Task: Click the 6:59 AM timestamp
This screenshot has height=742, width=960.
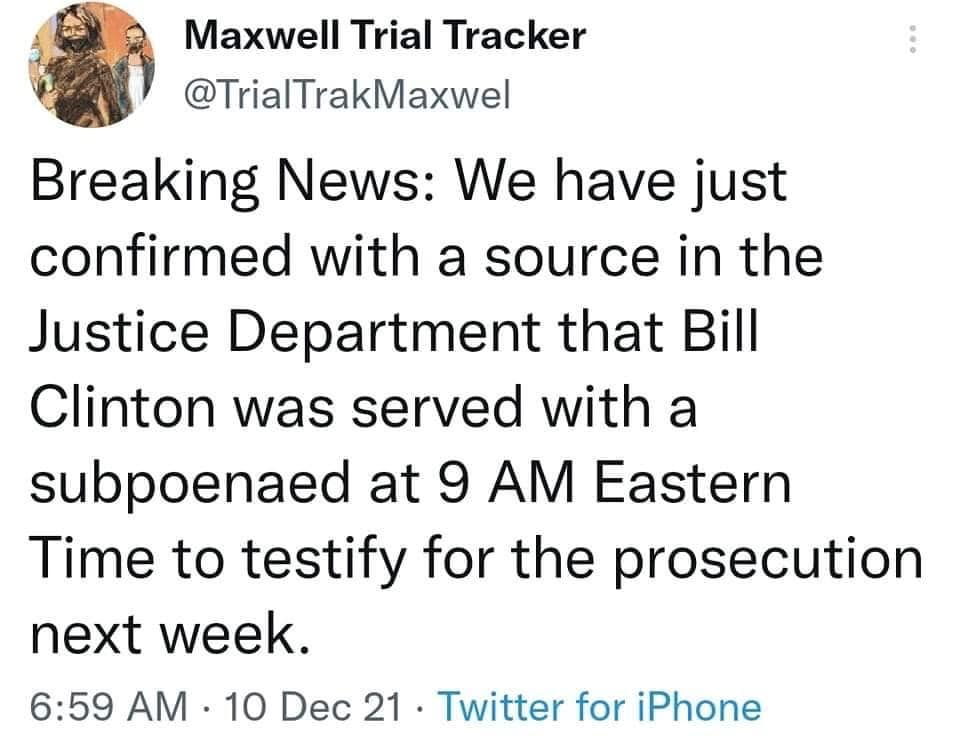Action: pos(109,706)
